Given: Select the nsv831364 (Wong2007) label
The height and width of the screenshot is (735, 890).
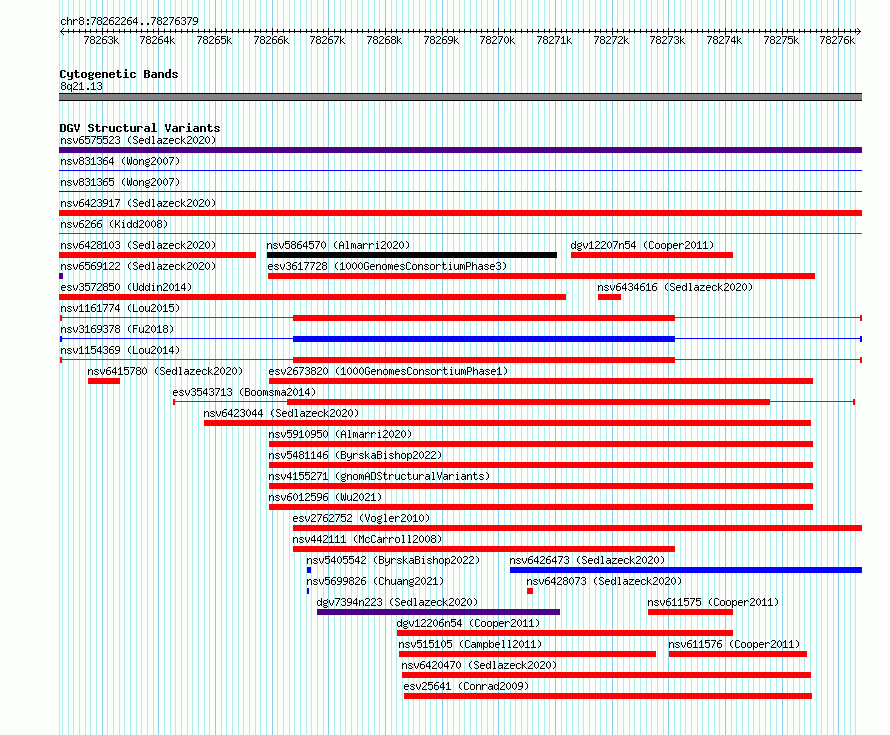Looking at the screenshot, I should (x=120, y=161).
